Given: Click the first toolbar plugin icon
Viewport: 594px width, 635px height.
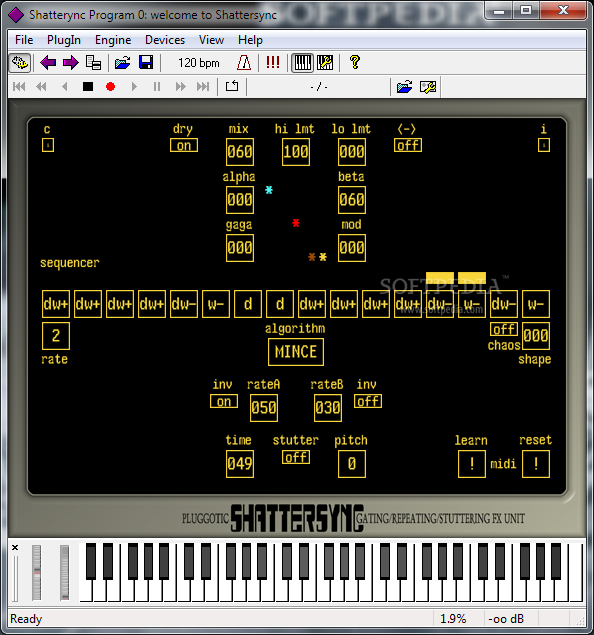Looking at the screenshot, I should [20, 63].
